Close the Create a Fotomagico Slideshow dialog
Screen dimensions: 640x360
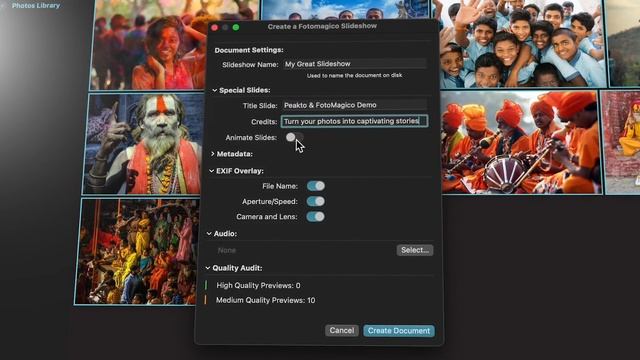pos(215,27)
